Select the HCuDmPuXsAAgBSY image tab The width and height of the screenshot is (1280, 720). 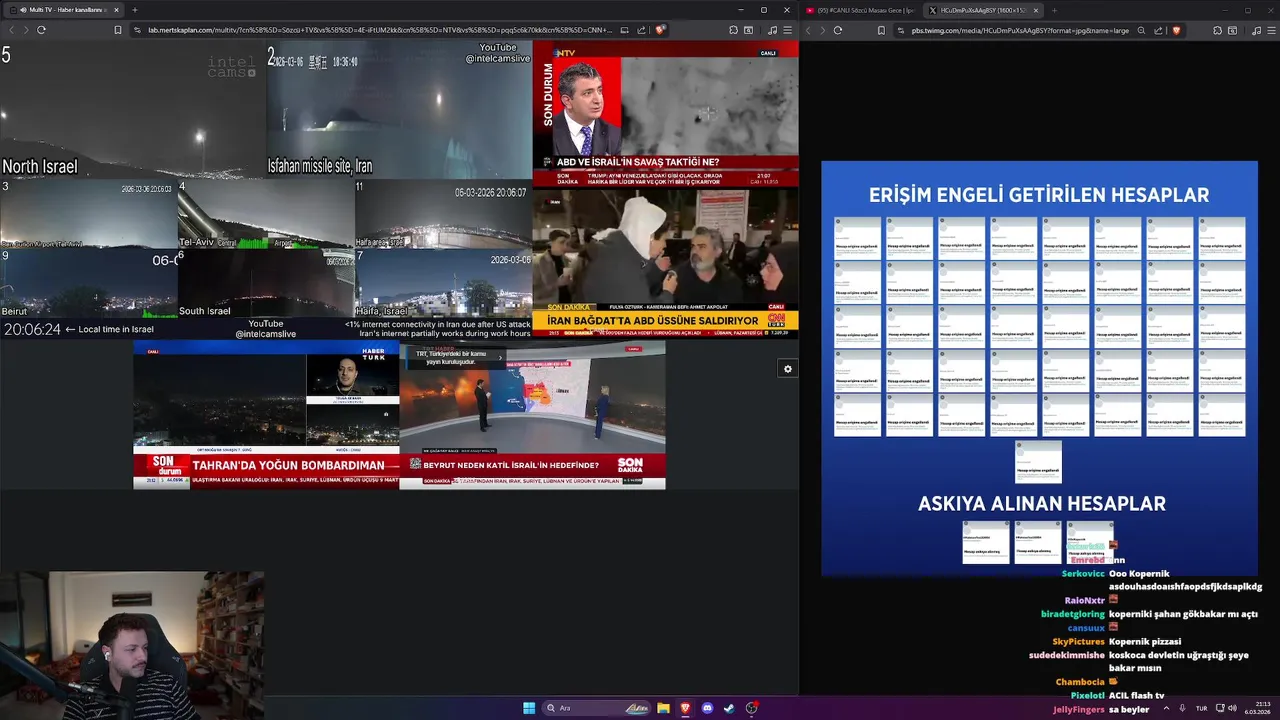pos(981,10)
